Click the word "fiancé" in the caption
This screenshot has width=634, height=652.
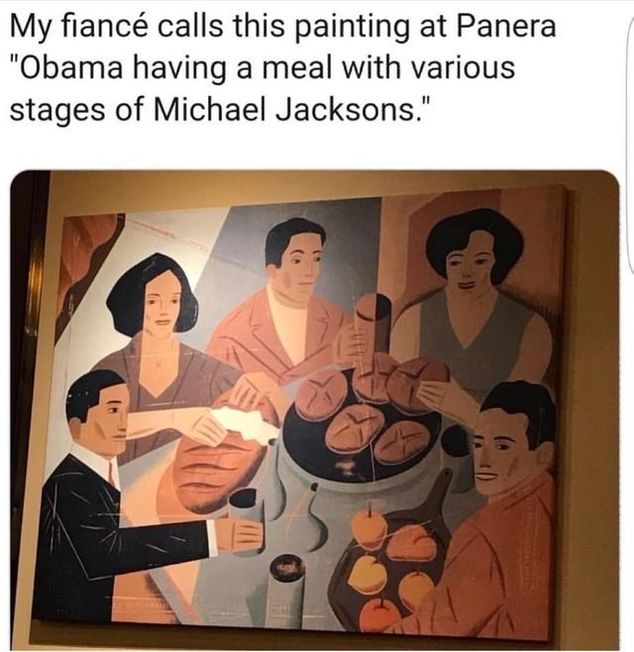[106, 26]
